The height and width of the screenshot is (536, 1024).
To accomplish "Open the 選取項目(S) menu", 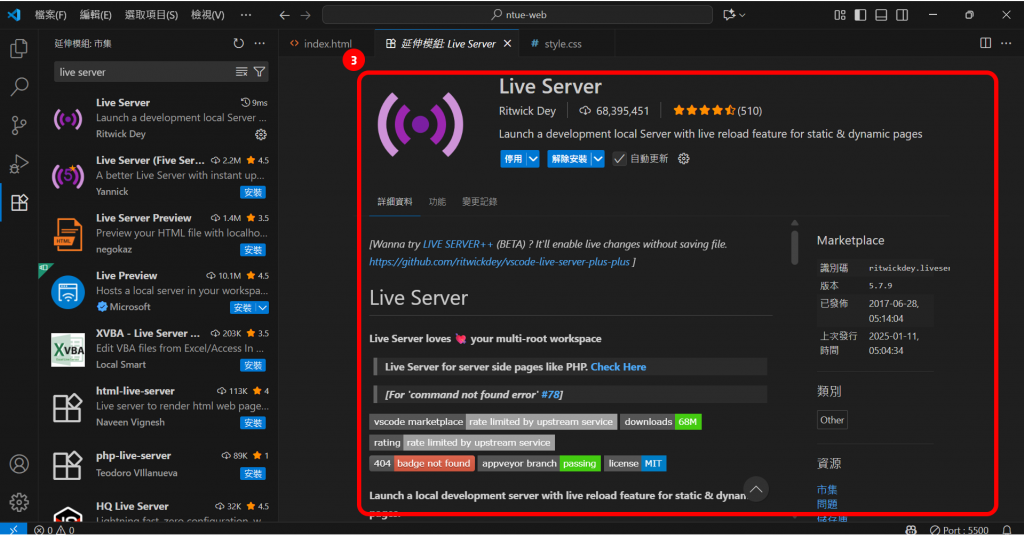I will (x=151, y=14).
